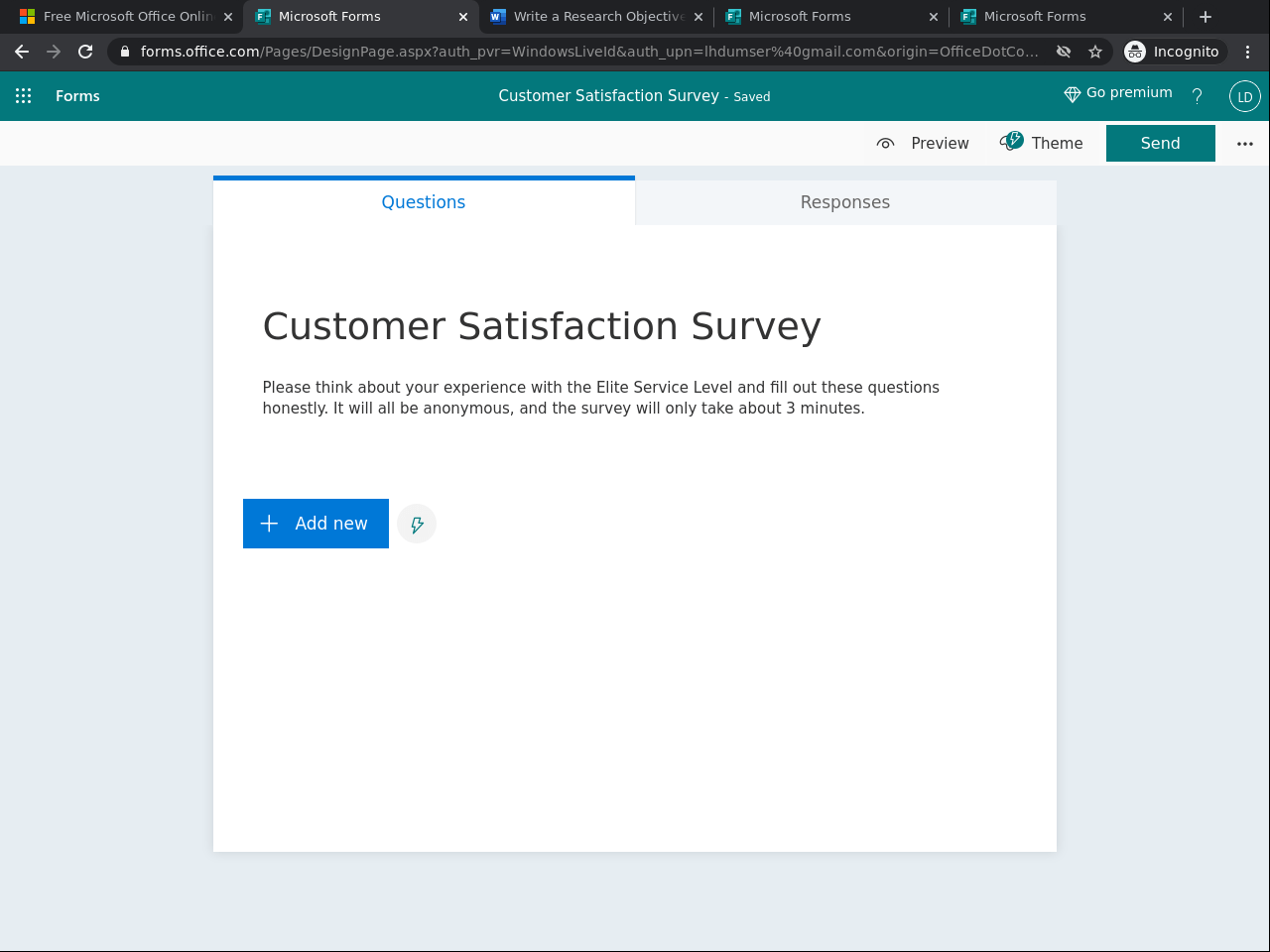Click the lightning suggestion icon beside Add new
This screenshot has height=952, width=1270.
416,524
